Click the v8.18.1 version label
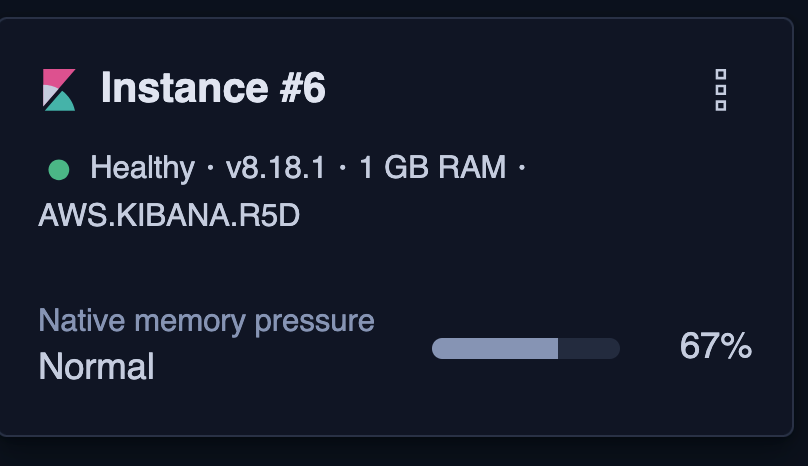 click(276, 168)
